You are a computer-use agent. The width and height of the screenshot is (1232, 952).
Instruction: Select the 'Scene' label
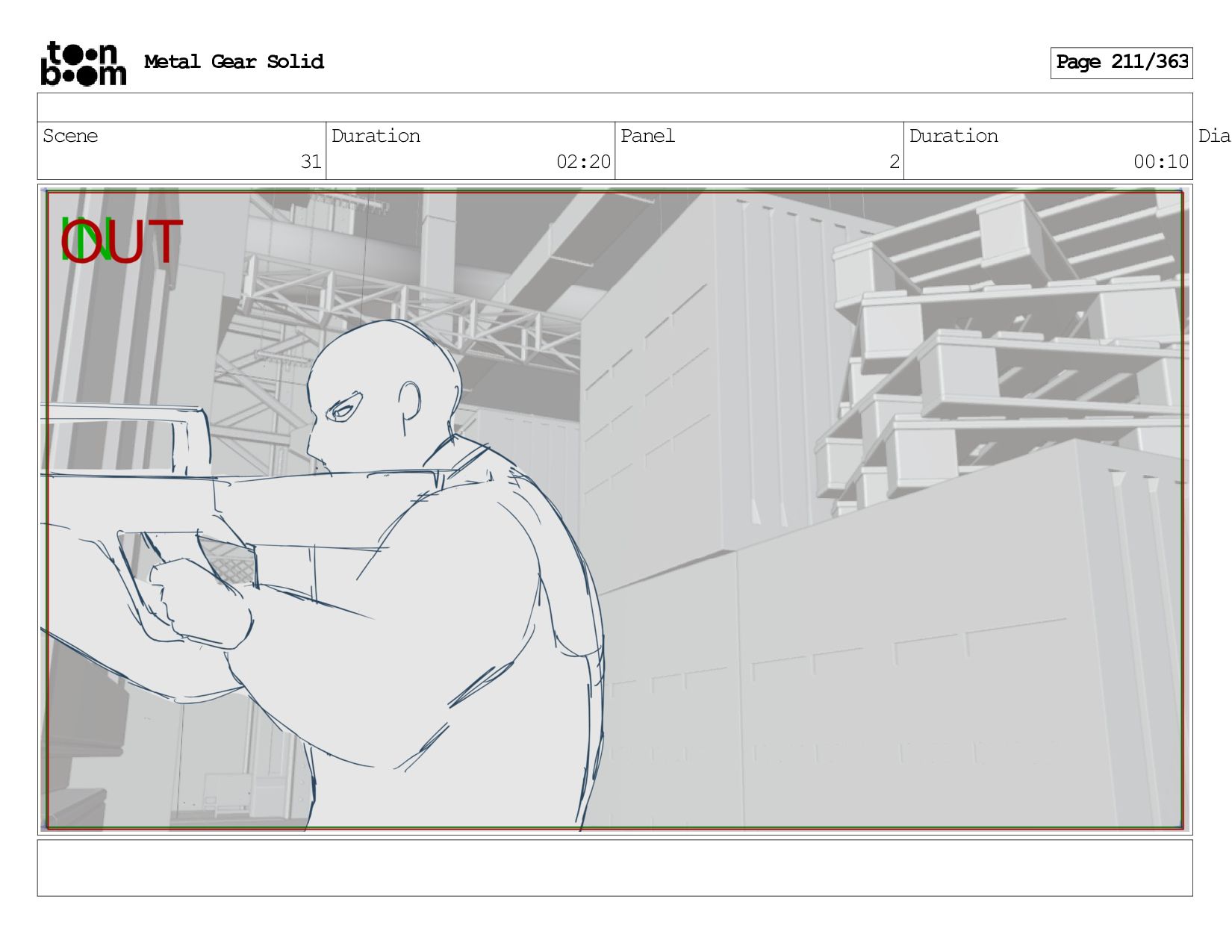(70, 136)
